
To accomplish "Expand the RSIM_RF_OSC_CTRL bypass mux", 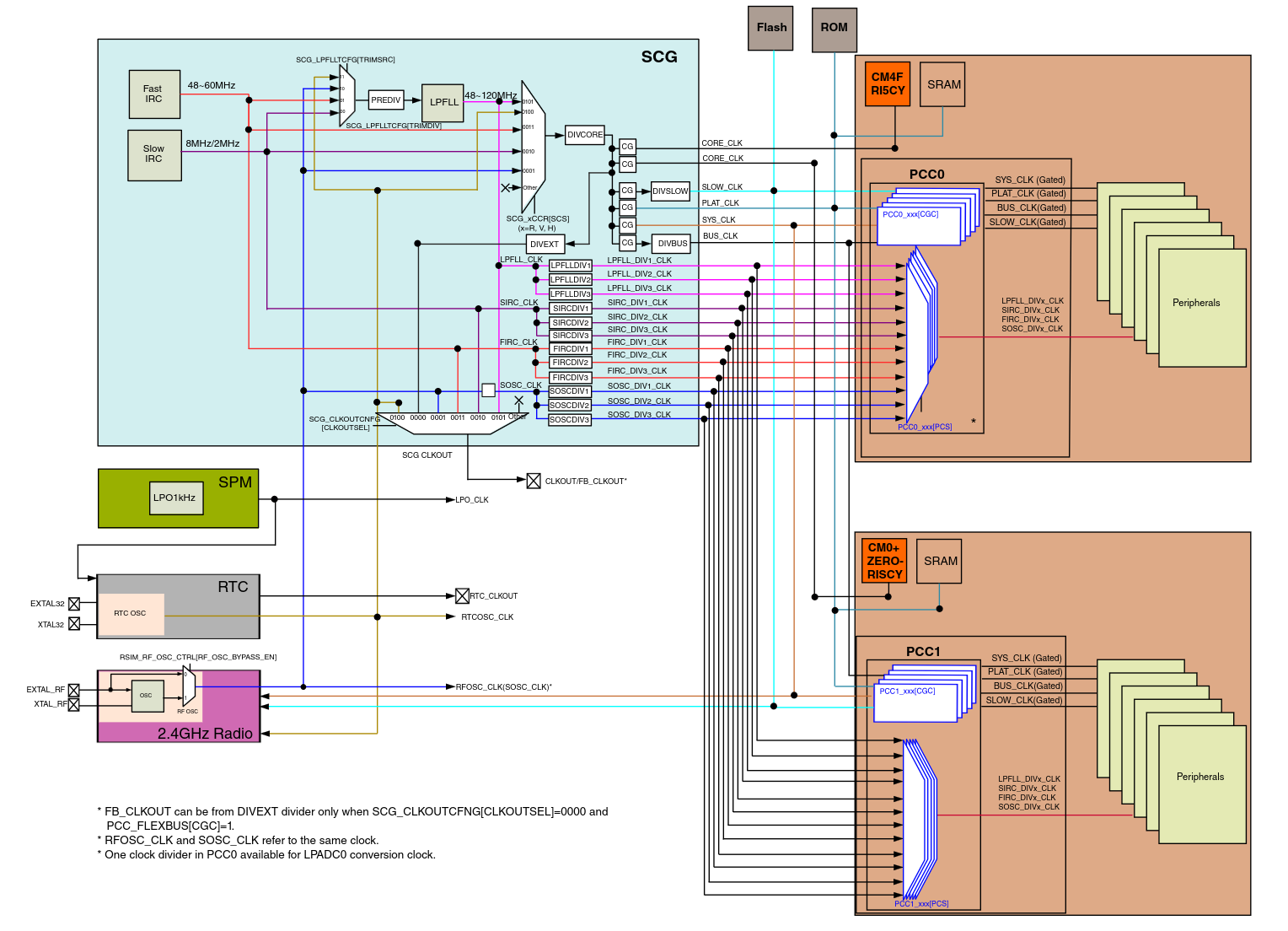I will [189, 685].
